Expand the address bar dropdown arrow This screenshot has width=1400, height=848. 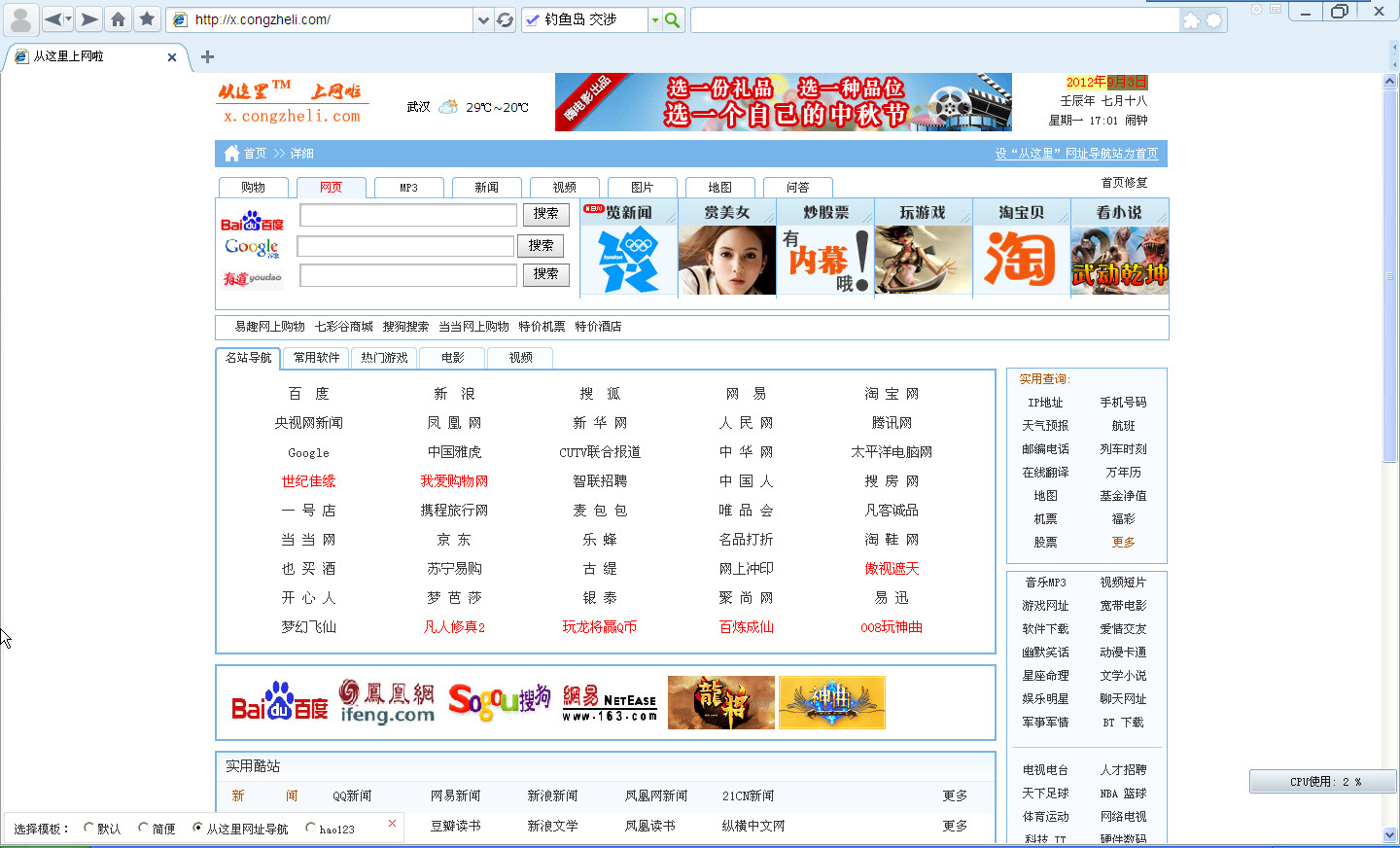(483, 19)
